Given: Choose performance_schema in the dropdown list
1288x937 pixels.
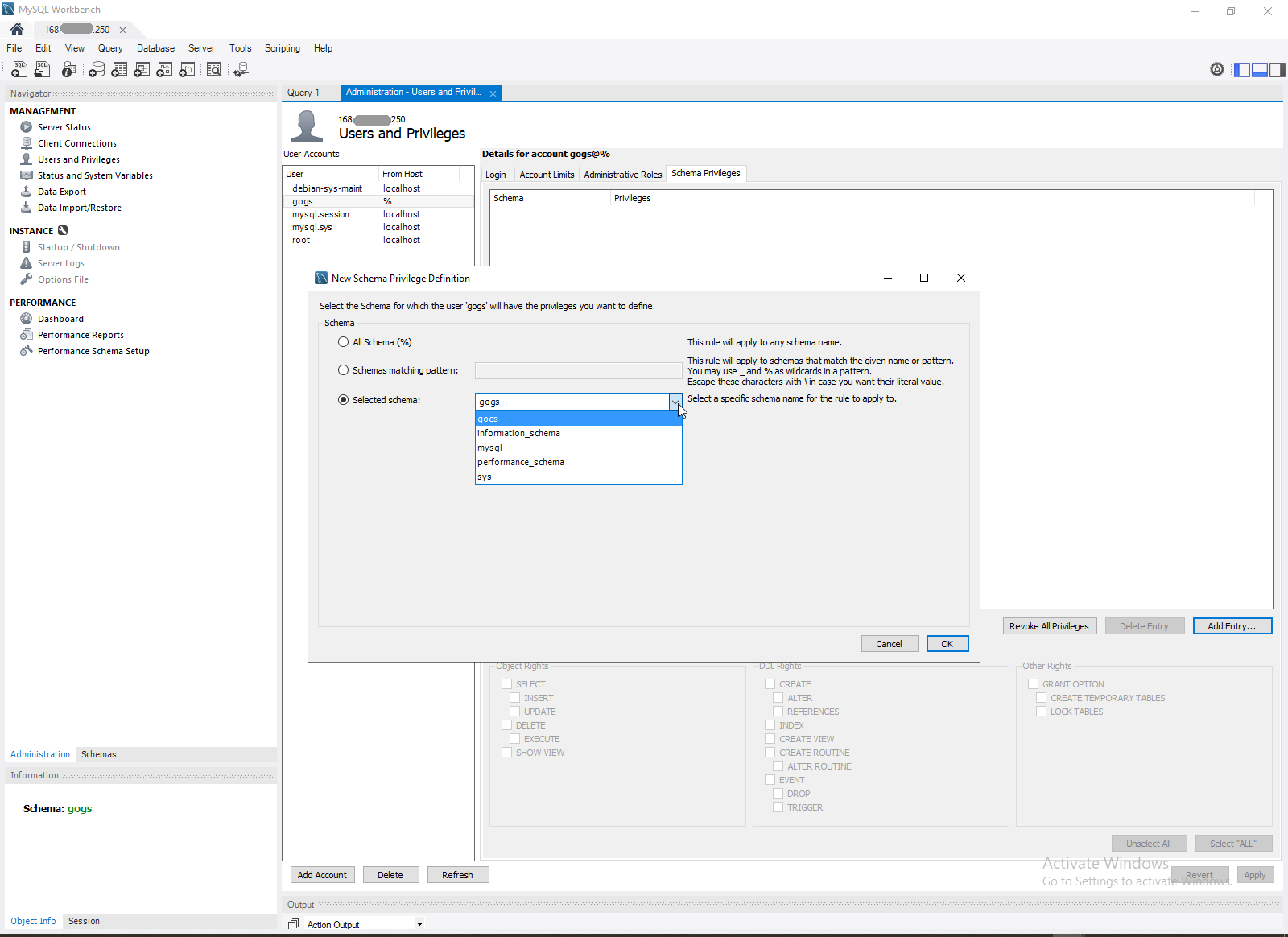Looking at the screenshot, I should (x=578, y=462).
